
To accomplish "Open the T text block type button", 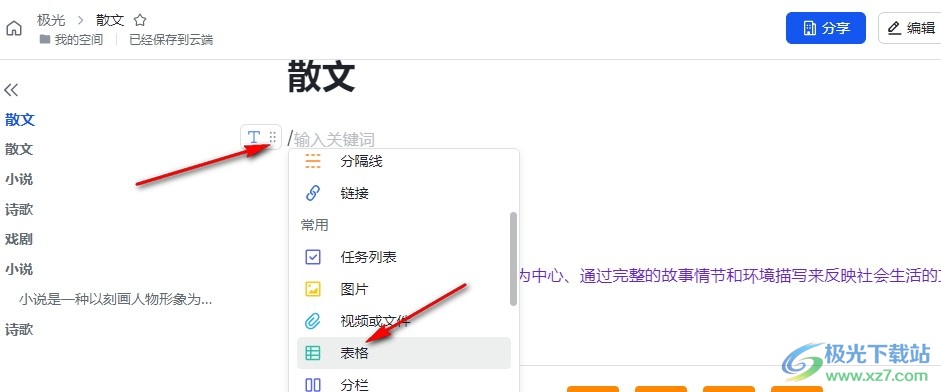I will coord(254,137).
